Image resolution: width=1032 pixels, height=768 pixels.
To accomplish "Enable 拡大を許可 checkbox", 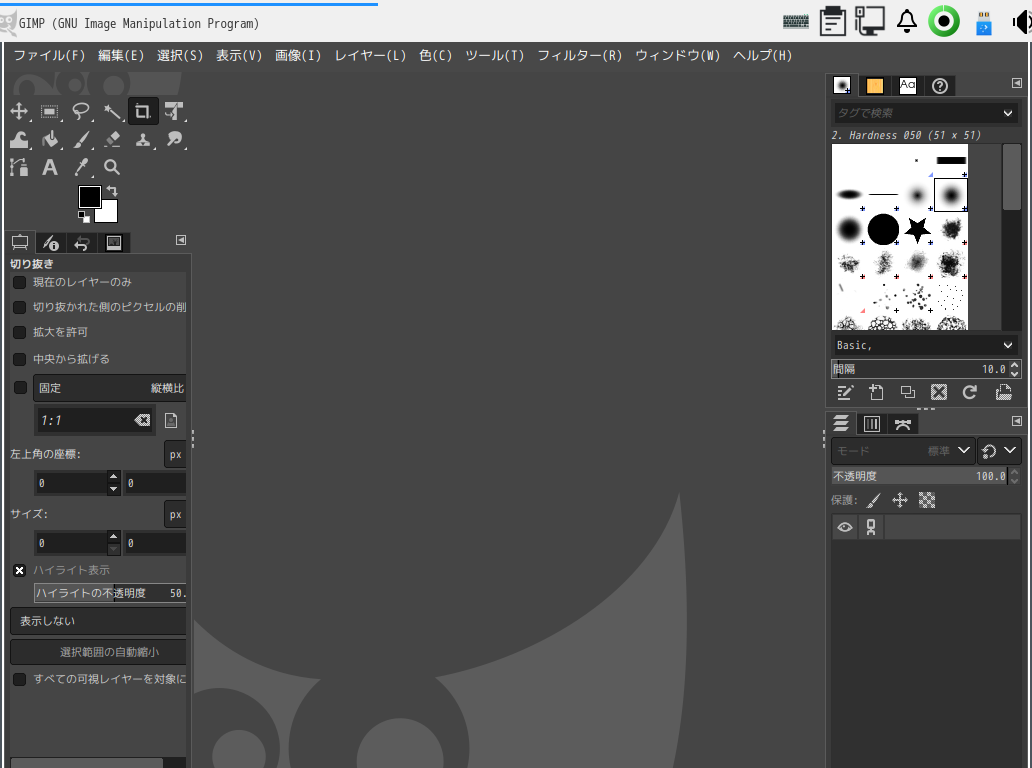I will pyautogui.click(x=20, y=332).
